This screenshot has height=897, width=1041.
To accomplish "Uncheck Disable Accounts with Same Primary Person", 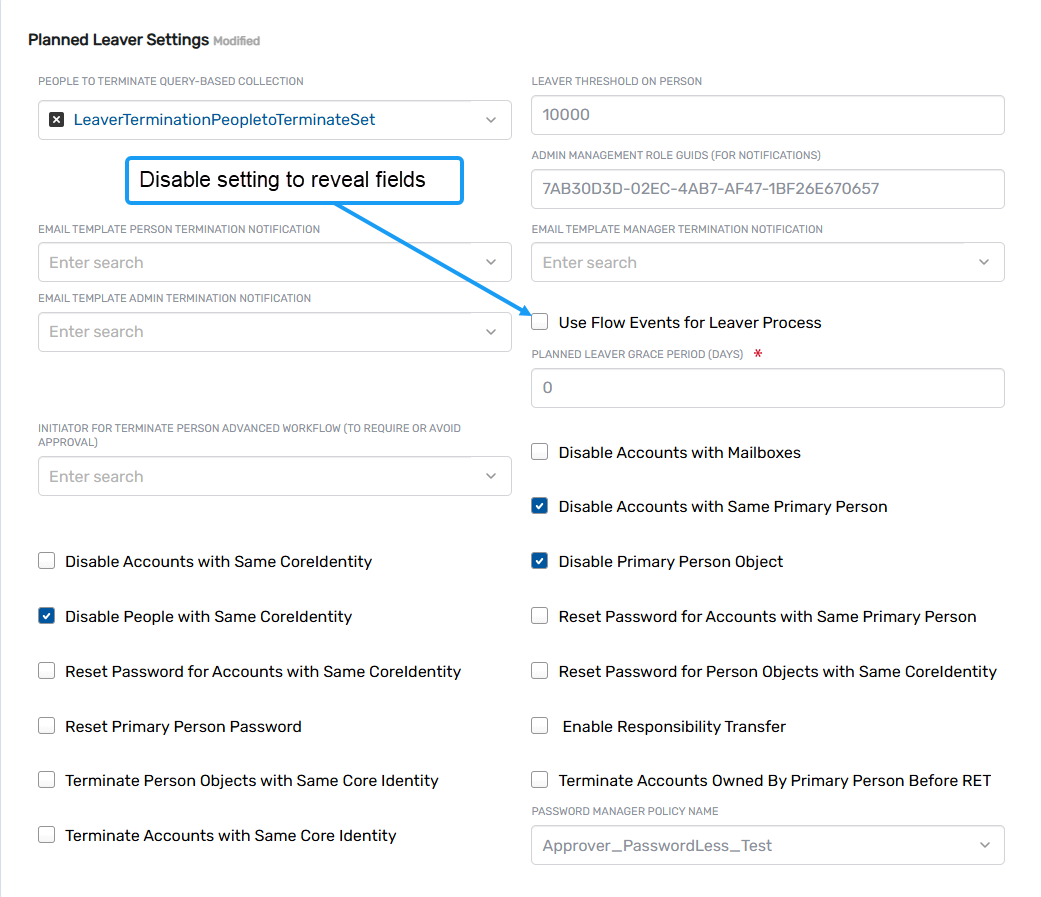I will point(539,506).
